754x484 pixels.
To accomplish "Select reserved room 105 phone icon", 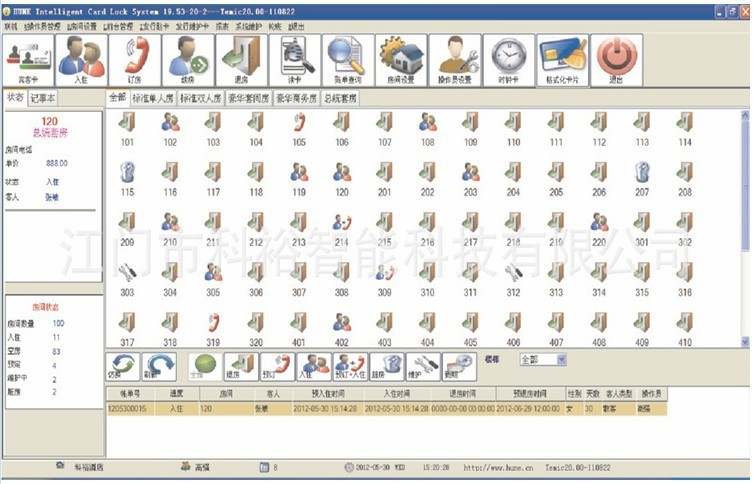I will tap(299, 123).
